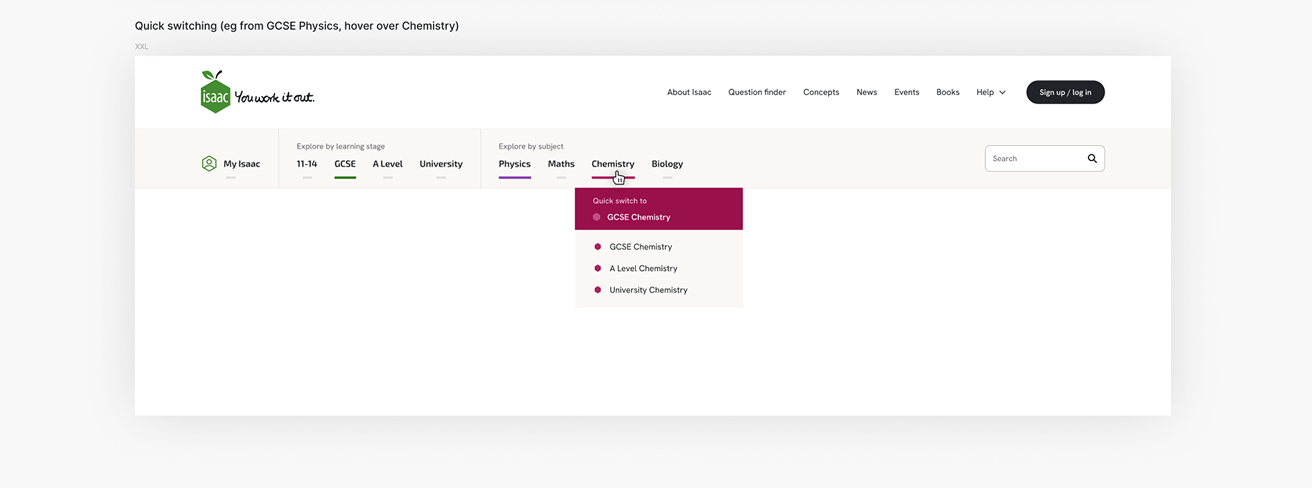Image resolution: width=1312 pixels, height=488 pixels.
Task: Click the My Isaac hexagon user icon
Action: tap(209, 164)
